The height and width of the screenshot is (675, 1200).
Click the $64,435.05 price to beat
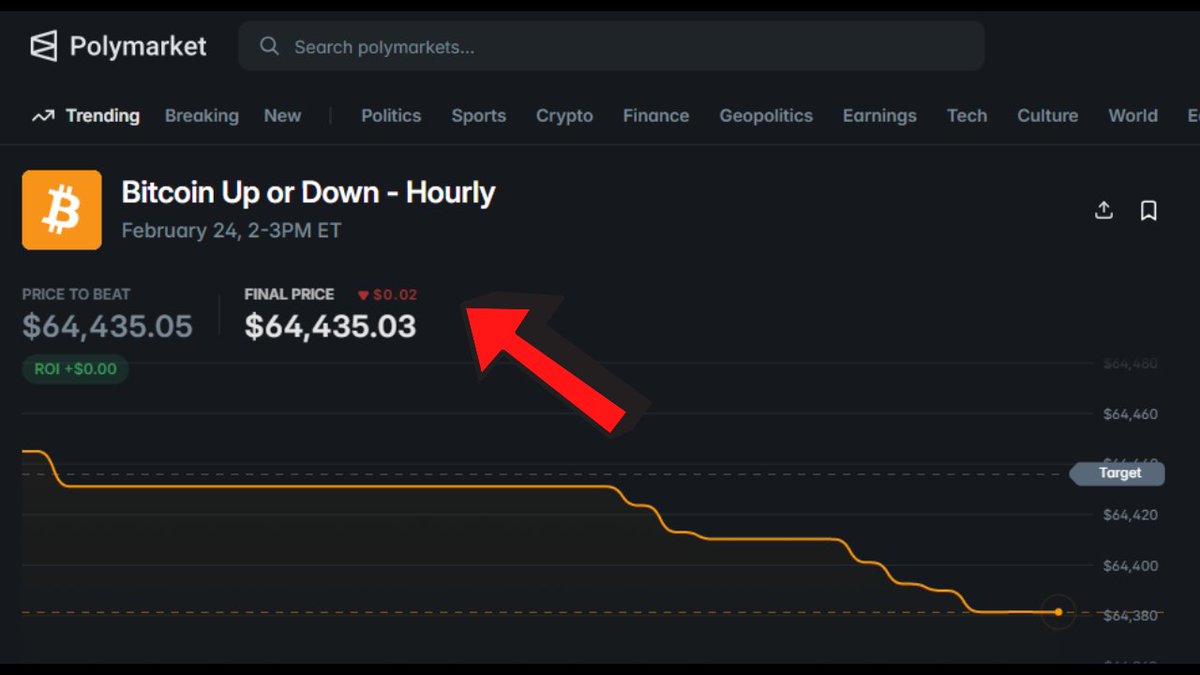pyautogui.click(x=107, y=326)
